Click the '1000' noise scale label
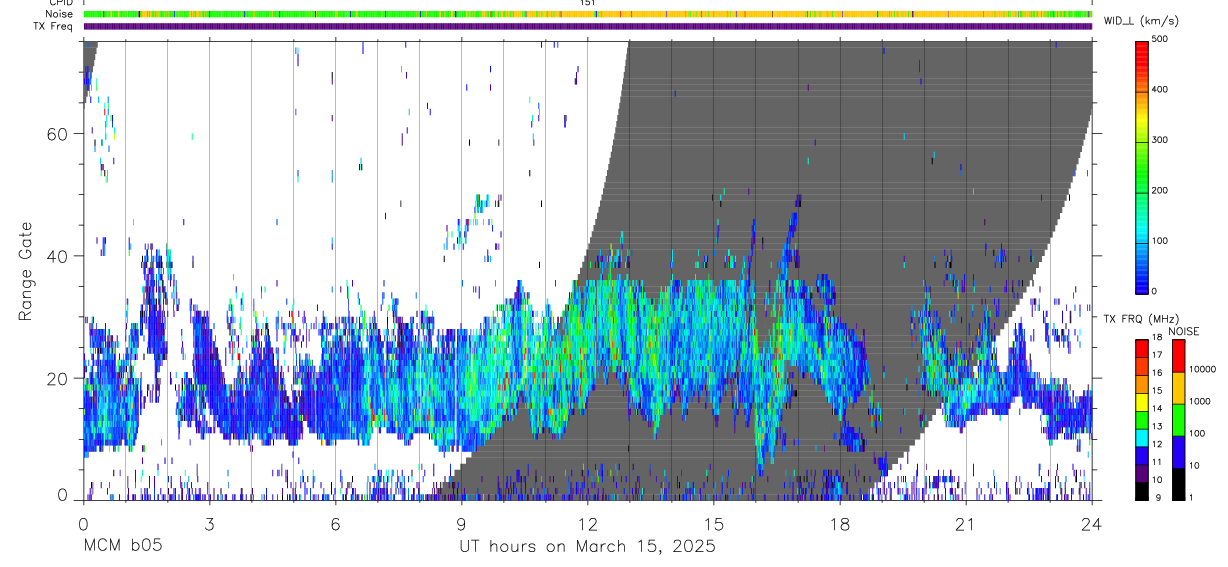The height and width of the screenshot is (567, 1228). pos(1200,402)
